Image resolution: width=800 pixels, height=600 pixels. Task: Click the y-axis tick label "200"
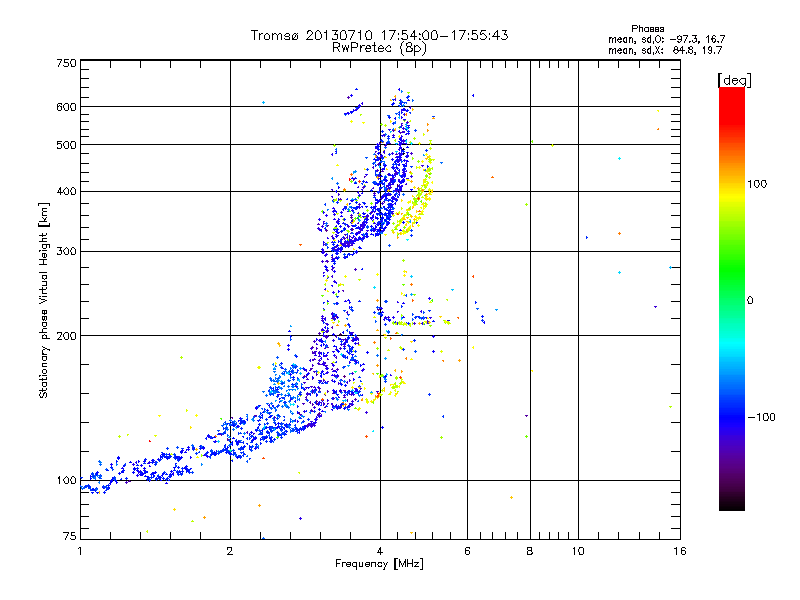coord(66,336)
